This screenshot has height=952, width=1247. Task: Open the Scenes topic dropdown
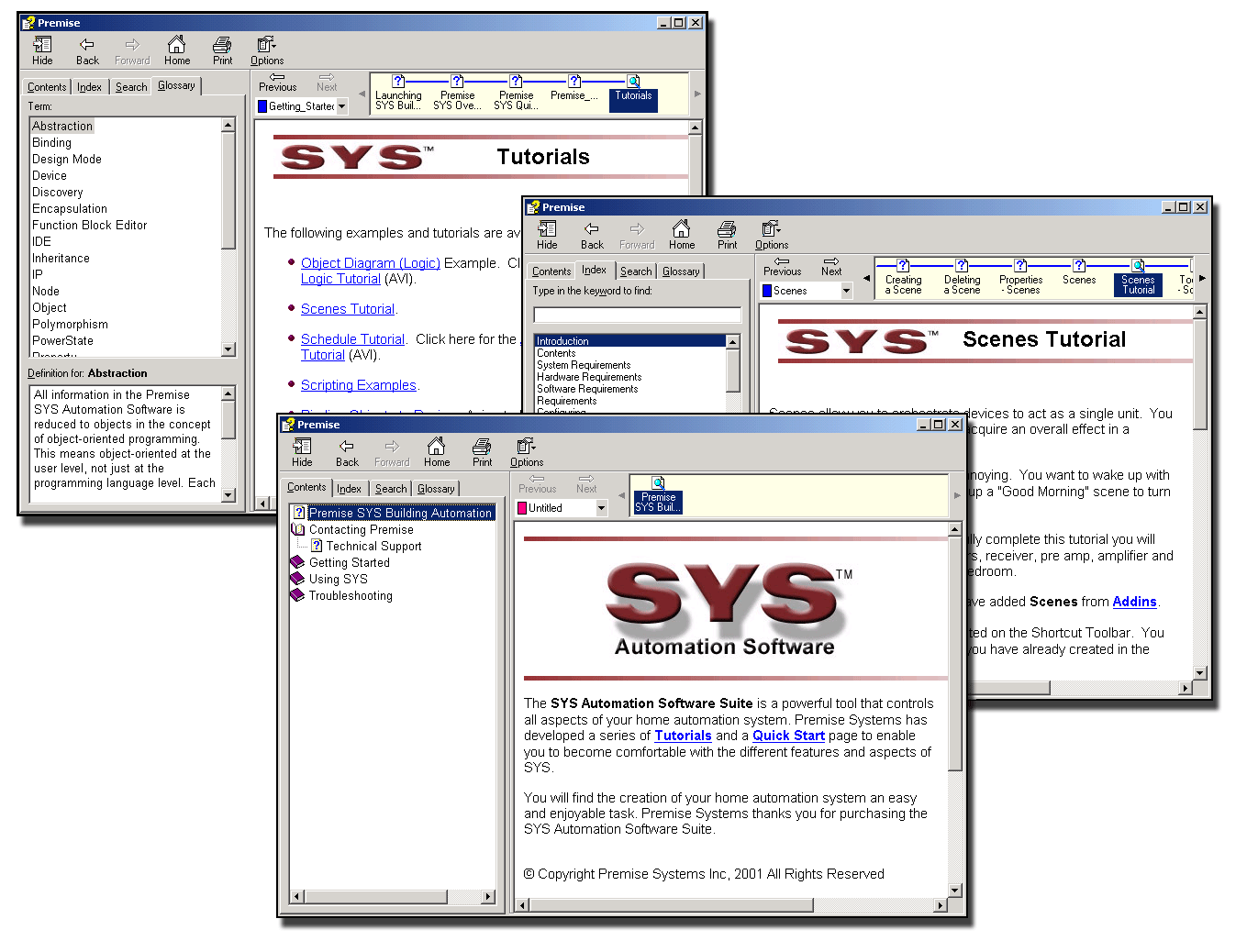pyautogui.click(x=846, y=291)
